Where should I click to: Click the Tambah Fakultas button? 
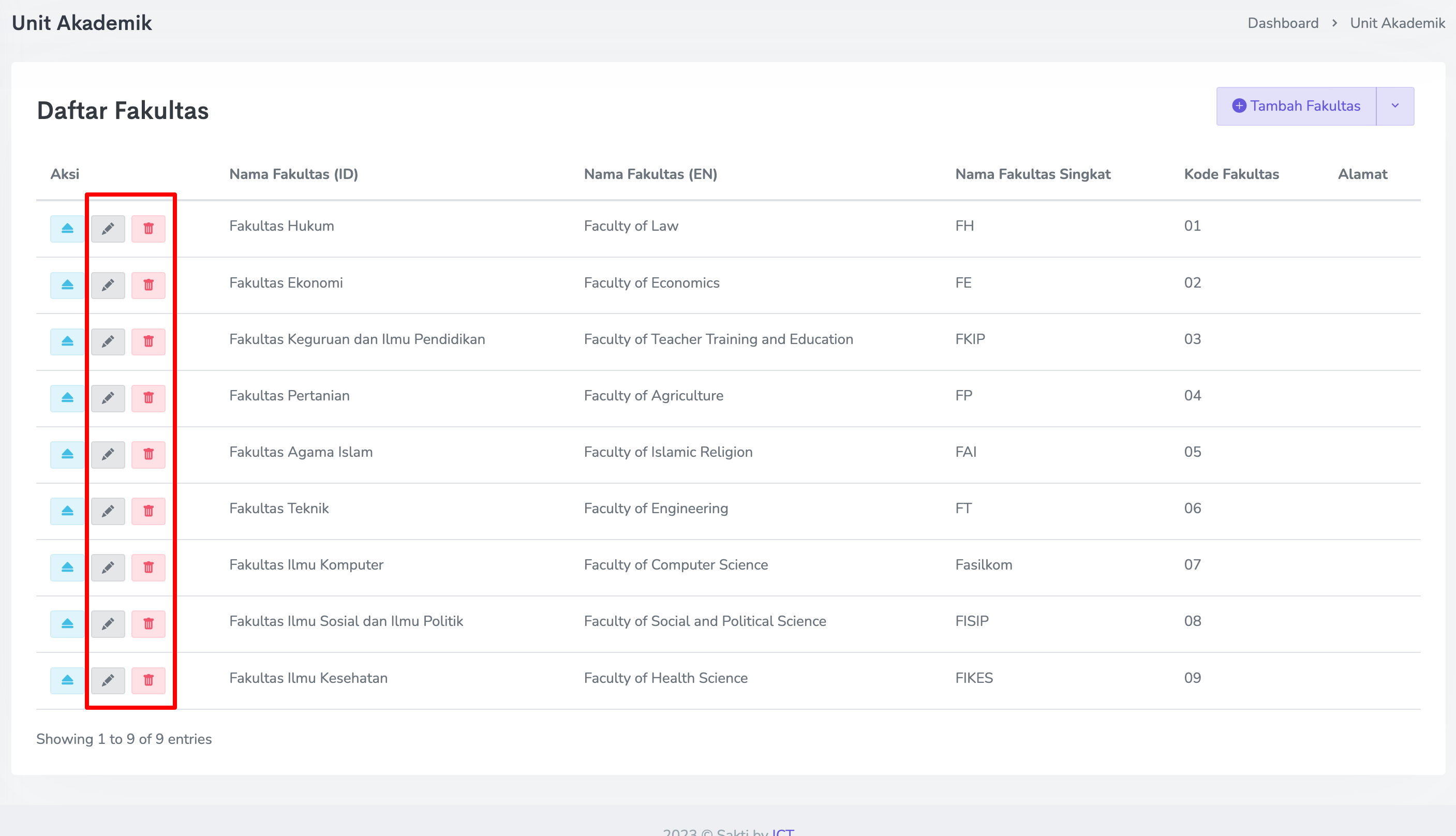(x=1296, y=106)
